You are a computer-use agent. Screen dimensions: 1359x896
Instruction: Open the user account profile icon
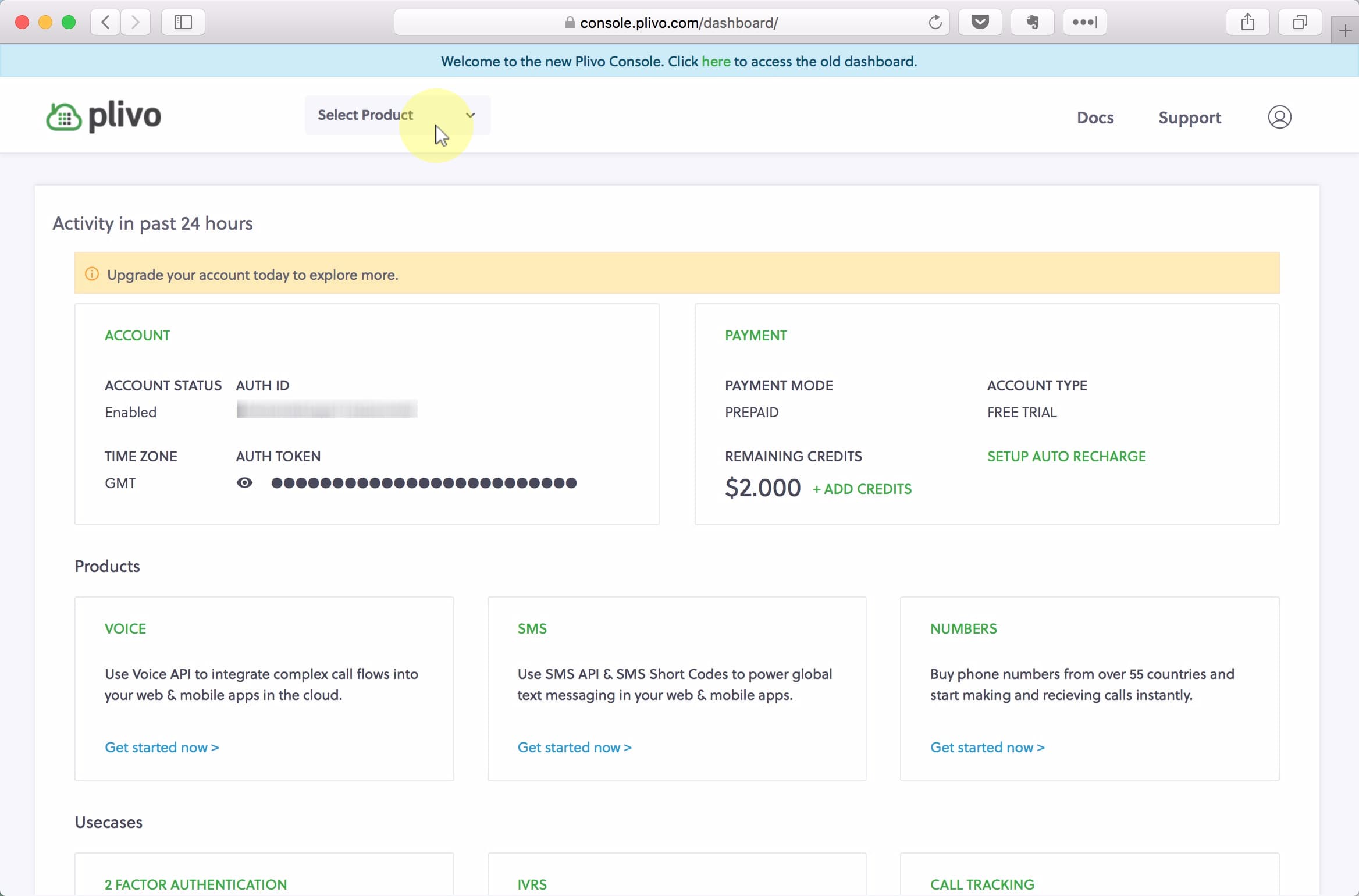(x=1279, y=117)
